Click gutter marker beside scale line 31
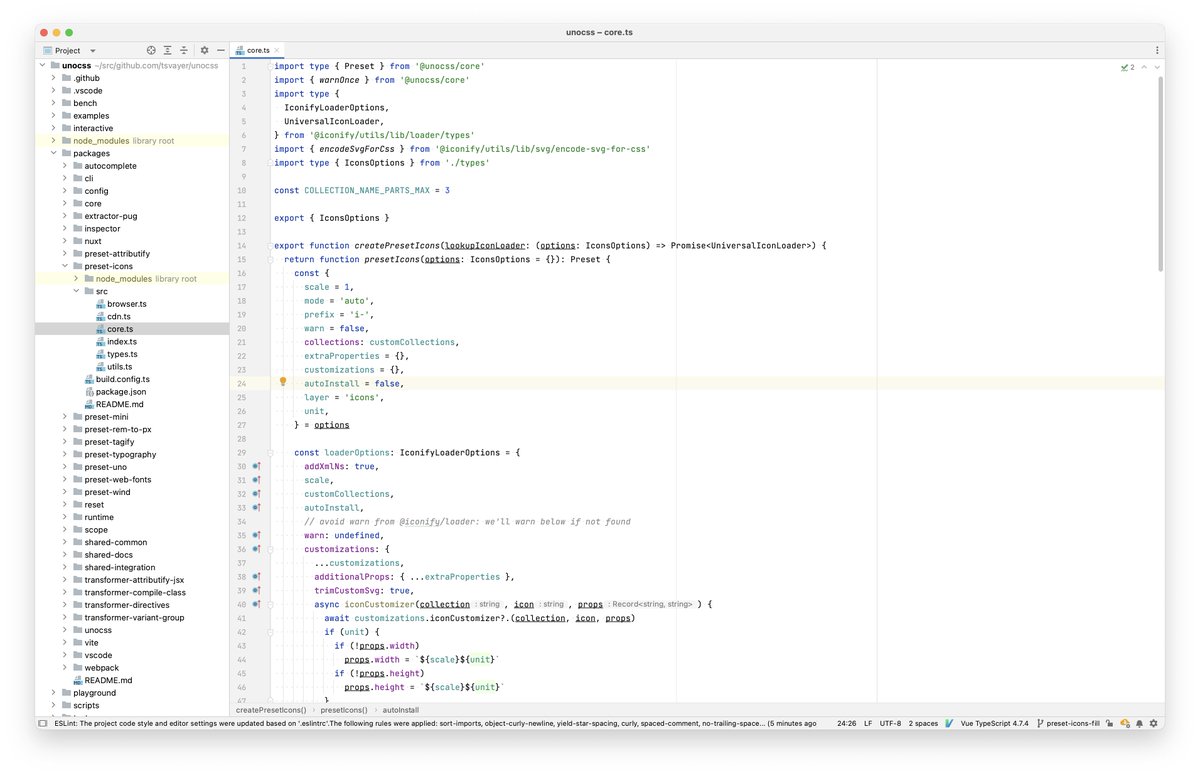 [256, 480]
